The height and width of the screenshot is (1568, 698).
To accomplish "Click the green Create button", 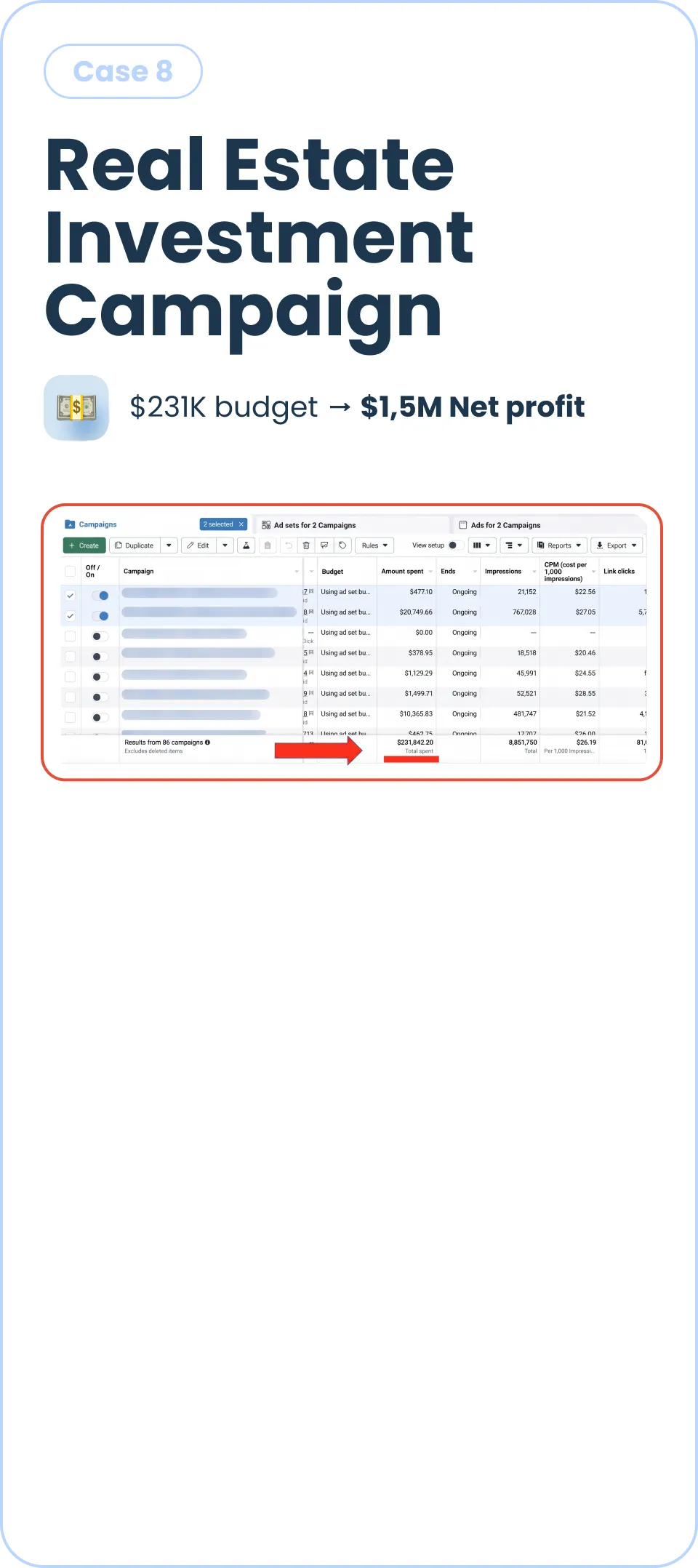I will click(84, 545).
